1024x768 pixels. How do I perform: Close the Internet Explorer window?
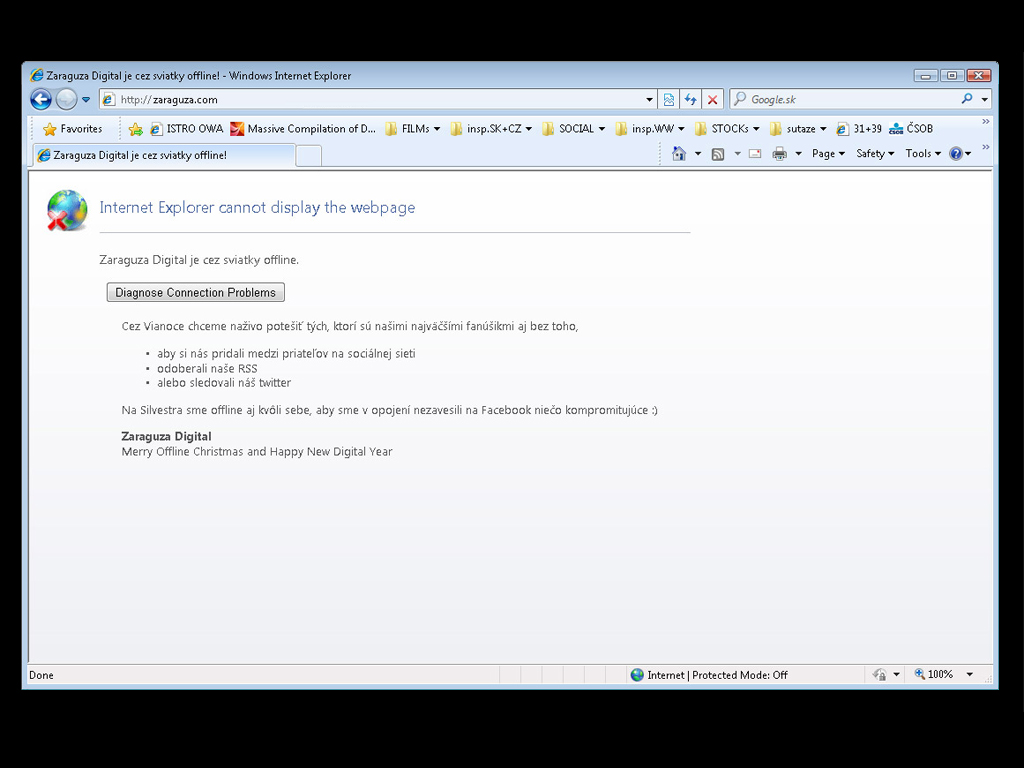point(979,76)
